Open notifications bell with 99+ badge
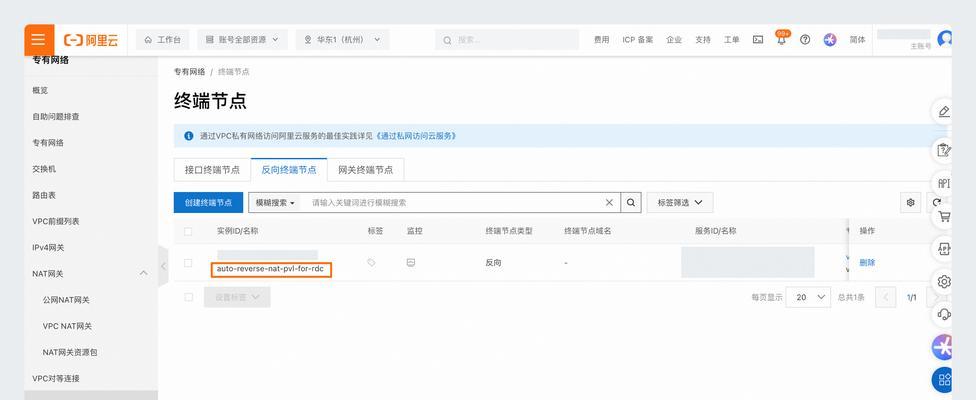This screenshot has height=400, width=976. 781,39
